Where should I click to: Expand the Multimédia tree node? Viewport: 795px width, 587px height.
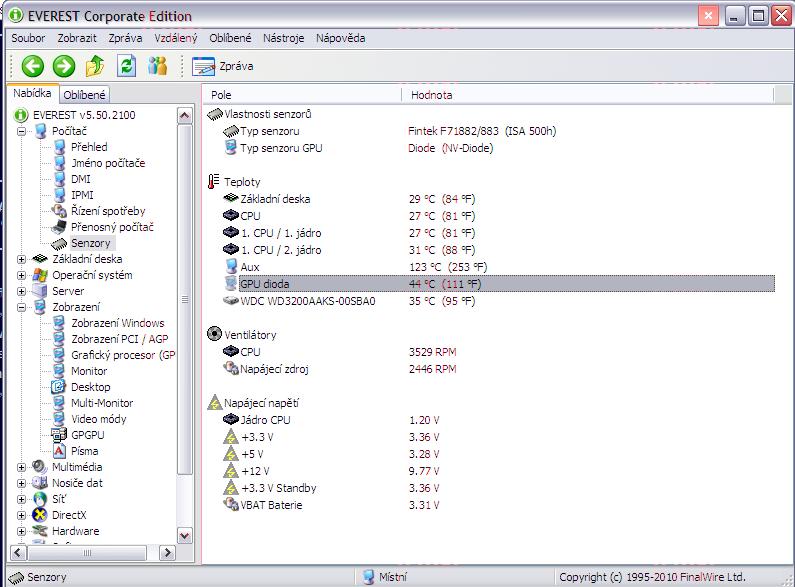click(21, 467)
